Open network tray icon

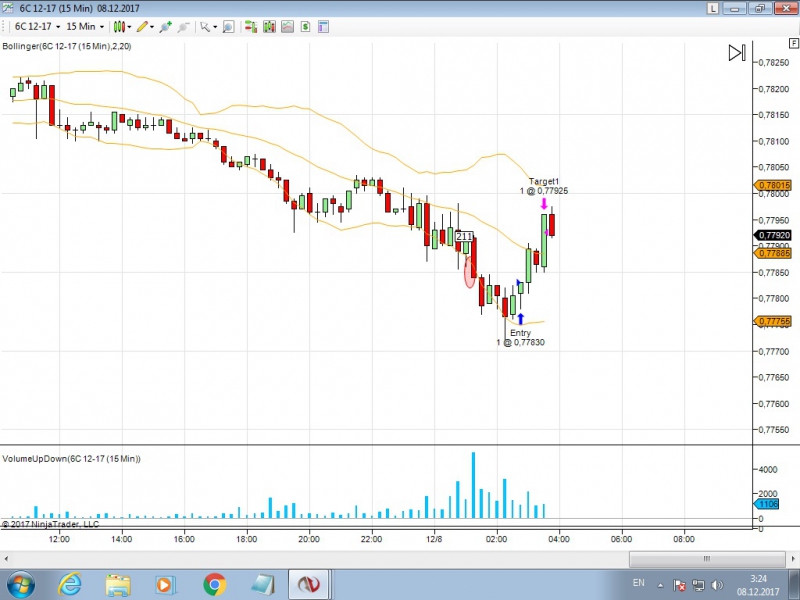point(698,585)
